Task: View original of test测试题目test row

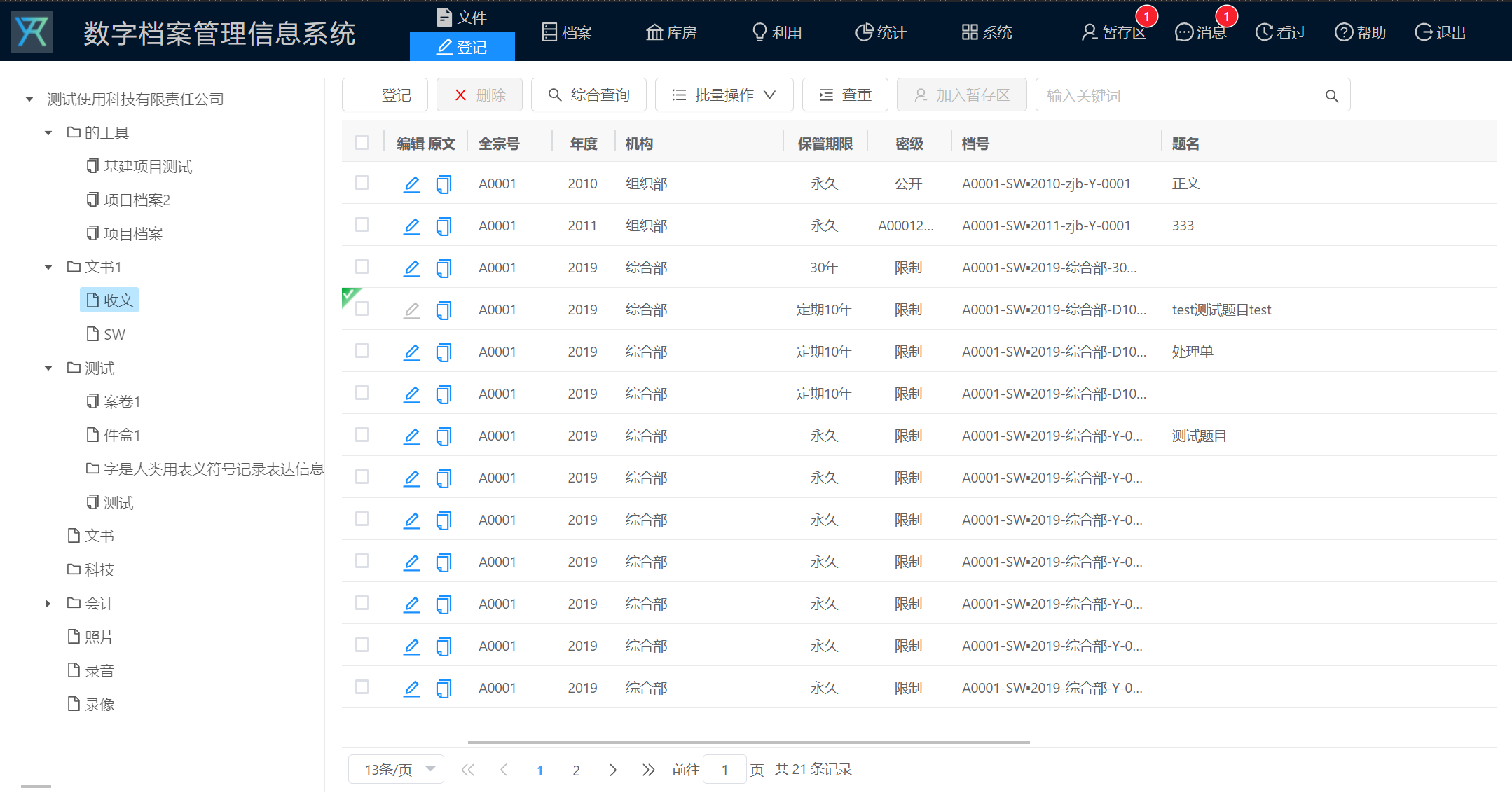Action: pyautogui.click(x=444, y=310)
